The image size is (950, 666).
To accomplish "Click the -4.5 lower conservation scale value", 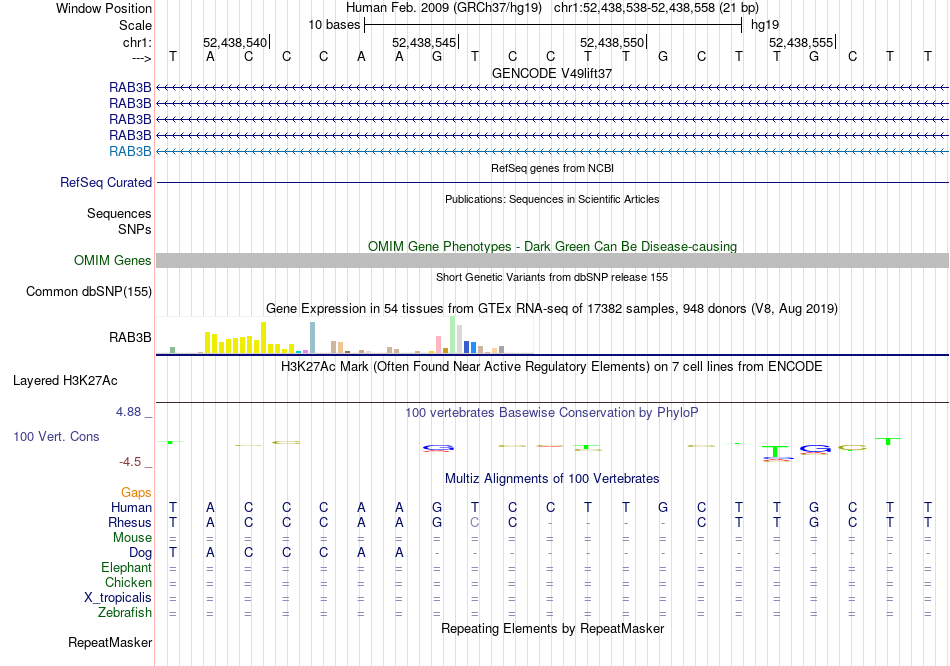I will tap(130, 462).
